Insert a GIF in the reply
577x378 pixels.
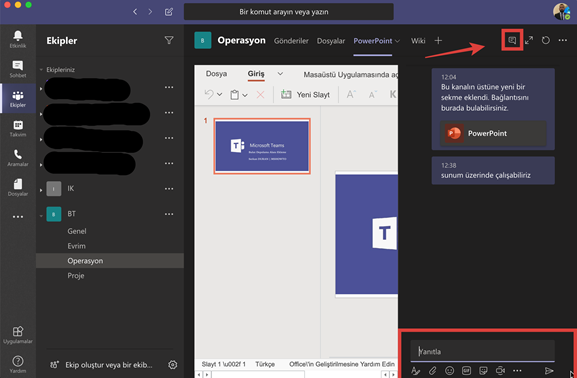(x=466, y=371)
